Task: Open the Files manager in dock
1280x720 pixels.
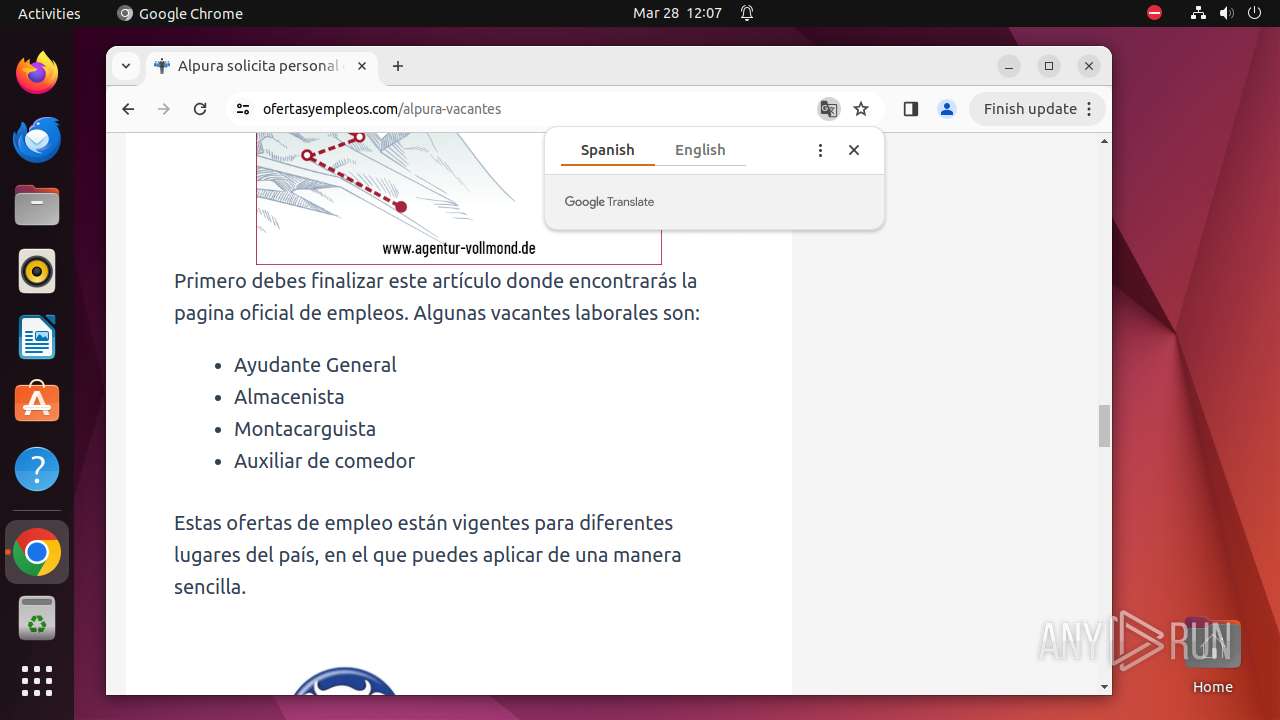Action: tap(37, 205)
